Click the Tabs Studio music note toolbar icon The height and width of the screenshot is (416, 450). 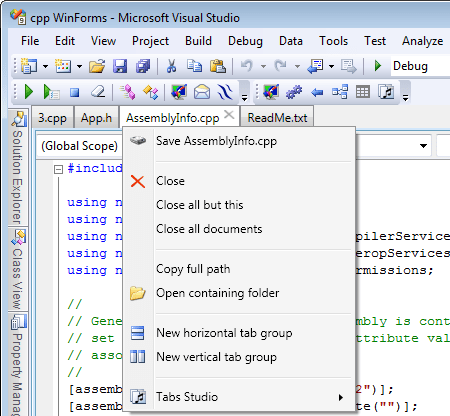386,92
